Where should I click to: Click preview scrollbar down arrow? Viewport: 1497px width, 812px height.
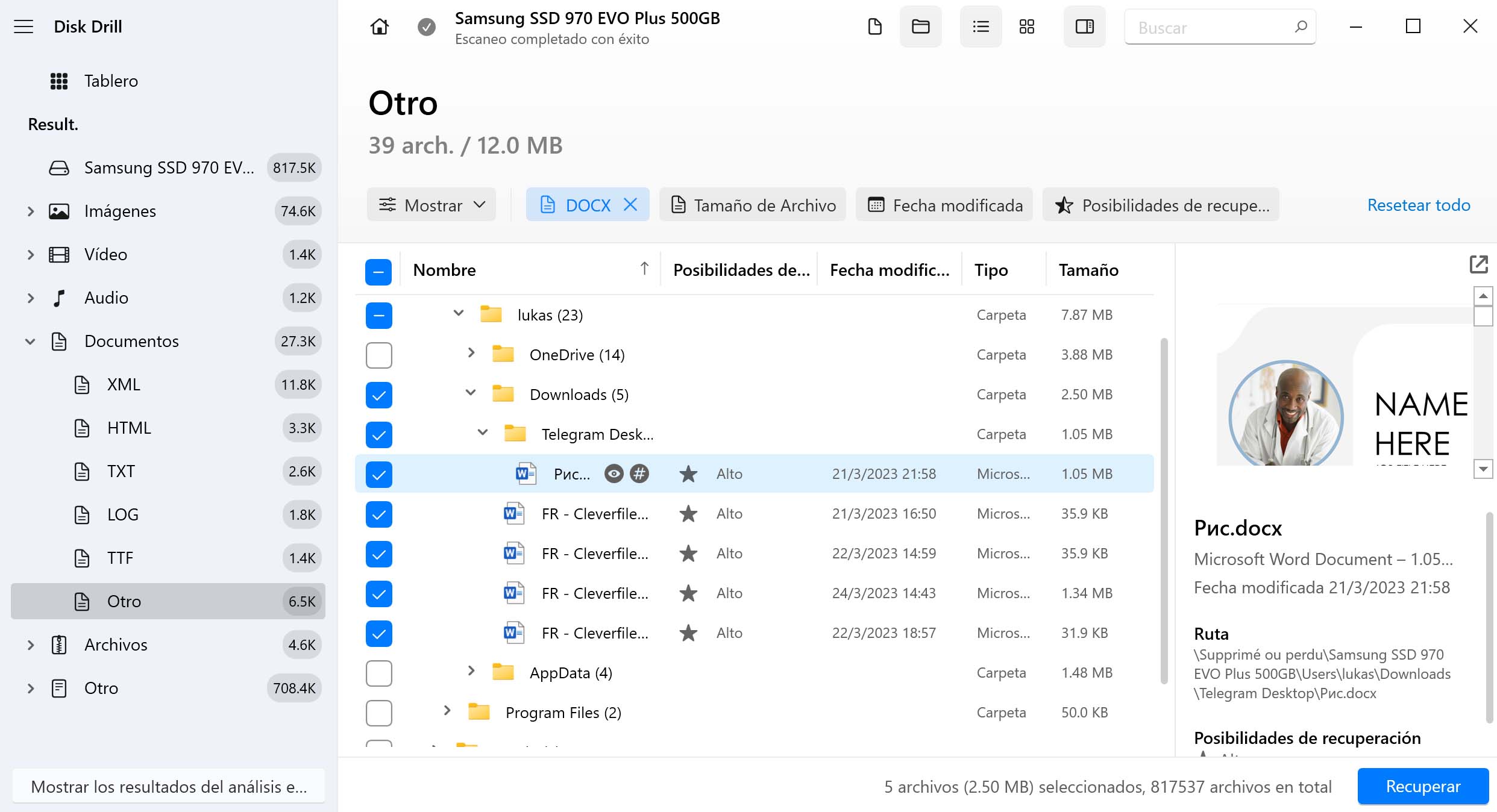[x=1483, y=469]
